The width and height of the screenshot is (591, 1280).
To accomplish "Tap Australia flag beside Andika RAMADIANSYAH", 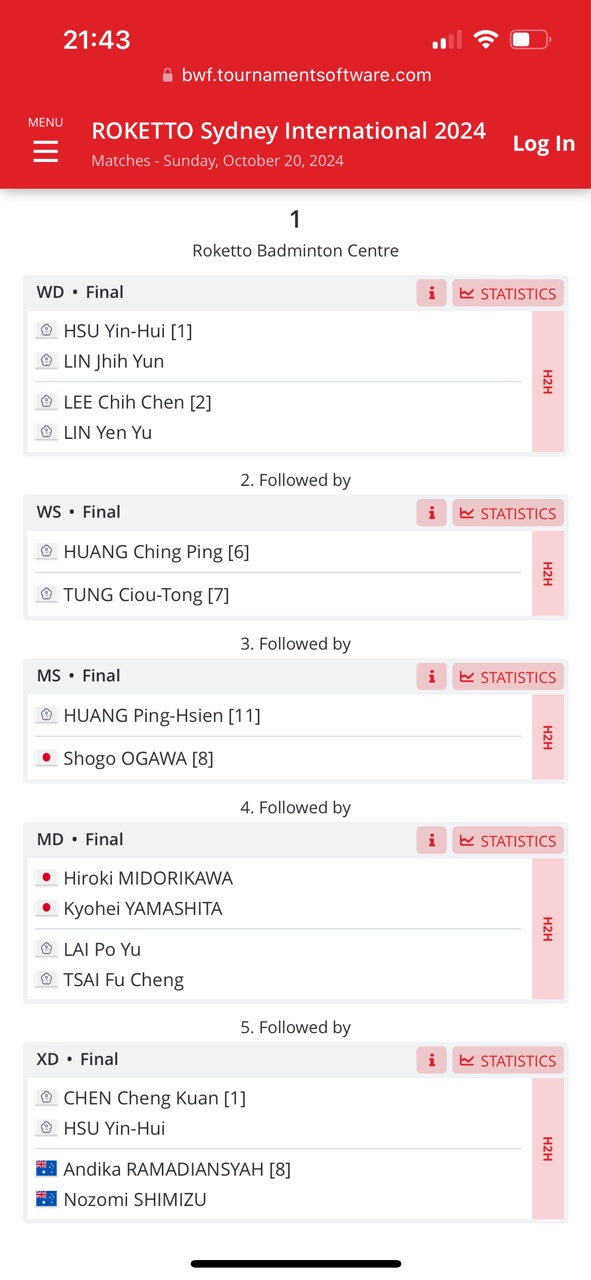I will tap(46, 1168).
